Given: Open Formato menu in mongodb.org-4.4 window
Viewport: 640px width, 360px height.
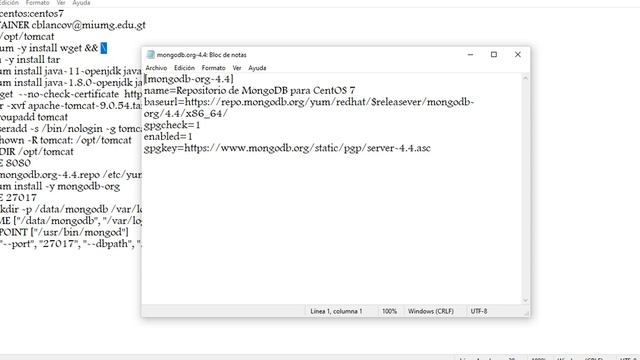Looking at the screenshot, I should 213,68.
